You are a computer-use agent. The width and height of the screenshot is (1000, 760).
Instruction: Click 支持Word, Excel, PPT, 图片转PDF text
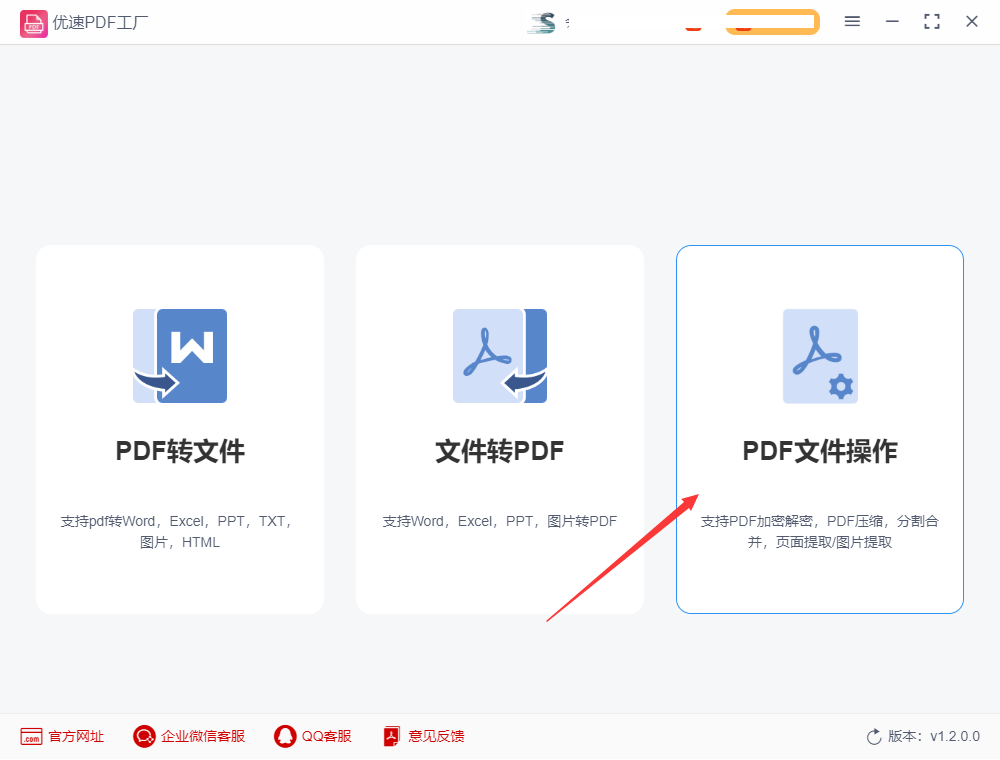[500, 521]
